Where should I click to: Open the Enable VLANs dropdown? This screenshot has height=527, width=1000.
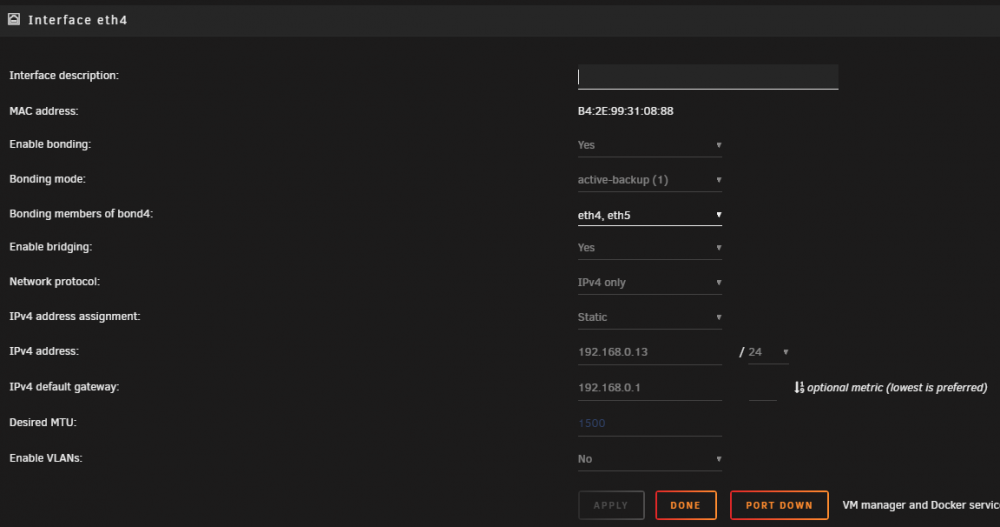pos(649,459)
